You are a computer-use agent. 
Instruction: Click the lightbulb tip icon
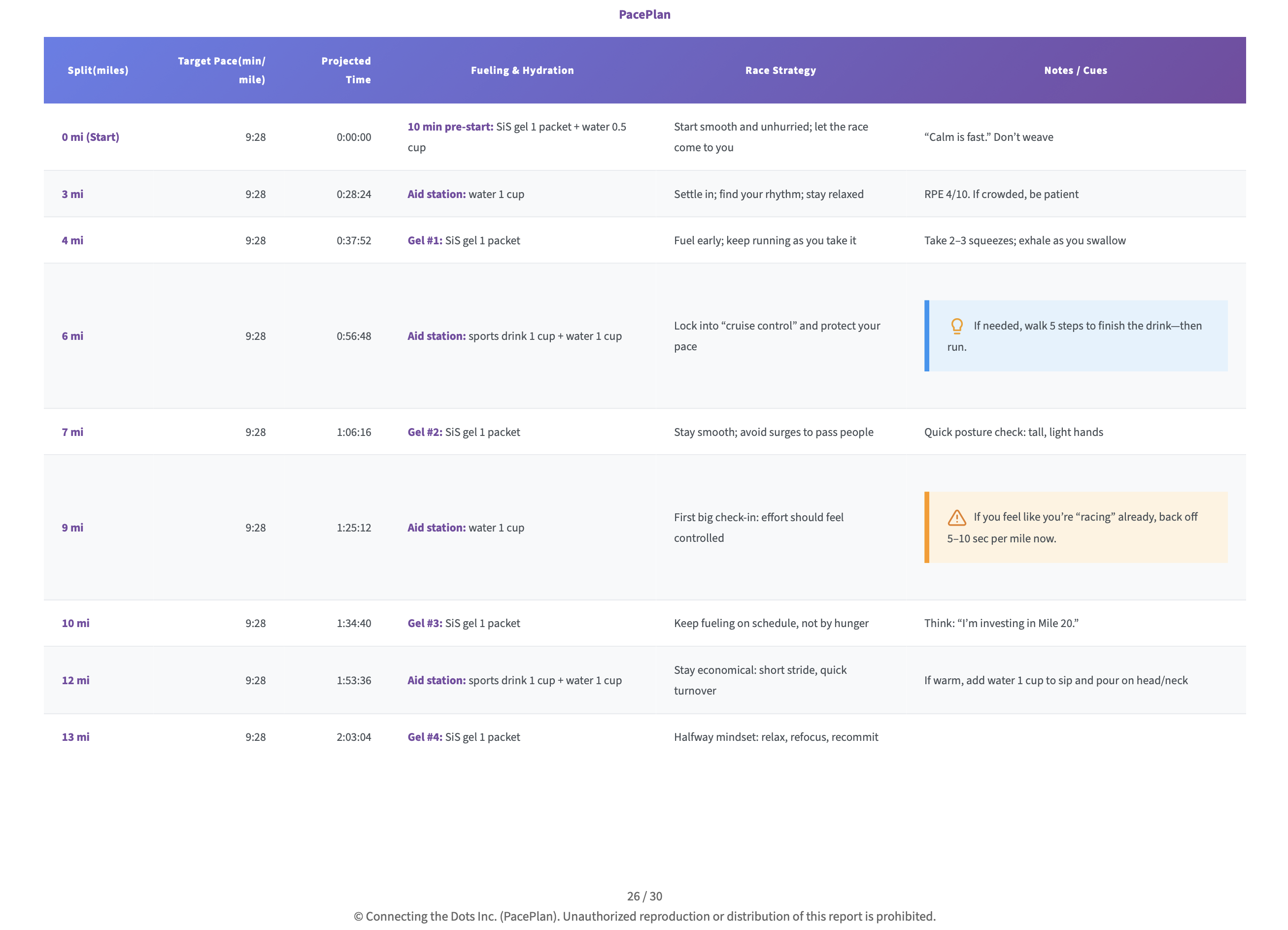coord(956,326)
